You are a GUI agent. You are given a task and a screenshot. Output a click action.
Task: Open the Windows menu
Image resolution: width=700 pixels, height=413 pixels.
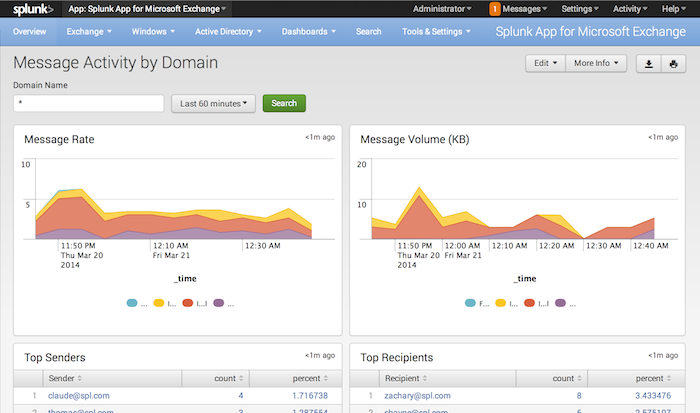coord(153,32)
